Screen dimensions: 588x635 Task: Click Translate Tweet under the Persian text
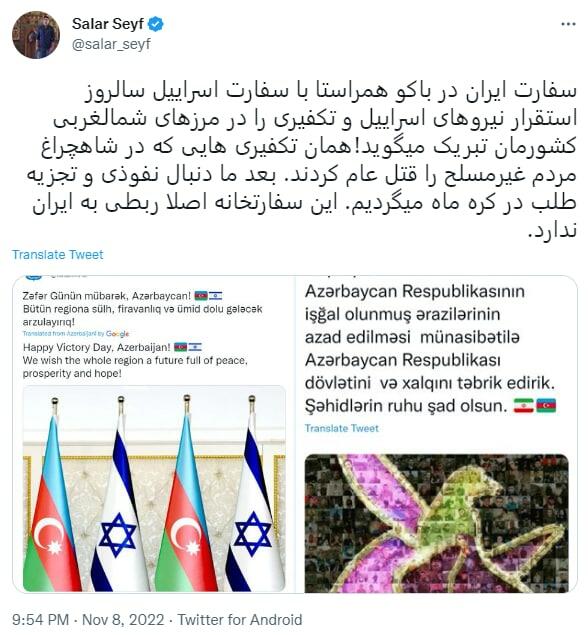[x=58, y=255]
